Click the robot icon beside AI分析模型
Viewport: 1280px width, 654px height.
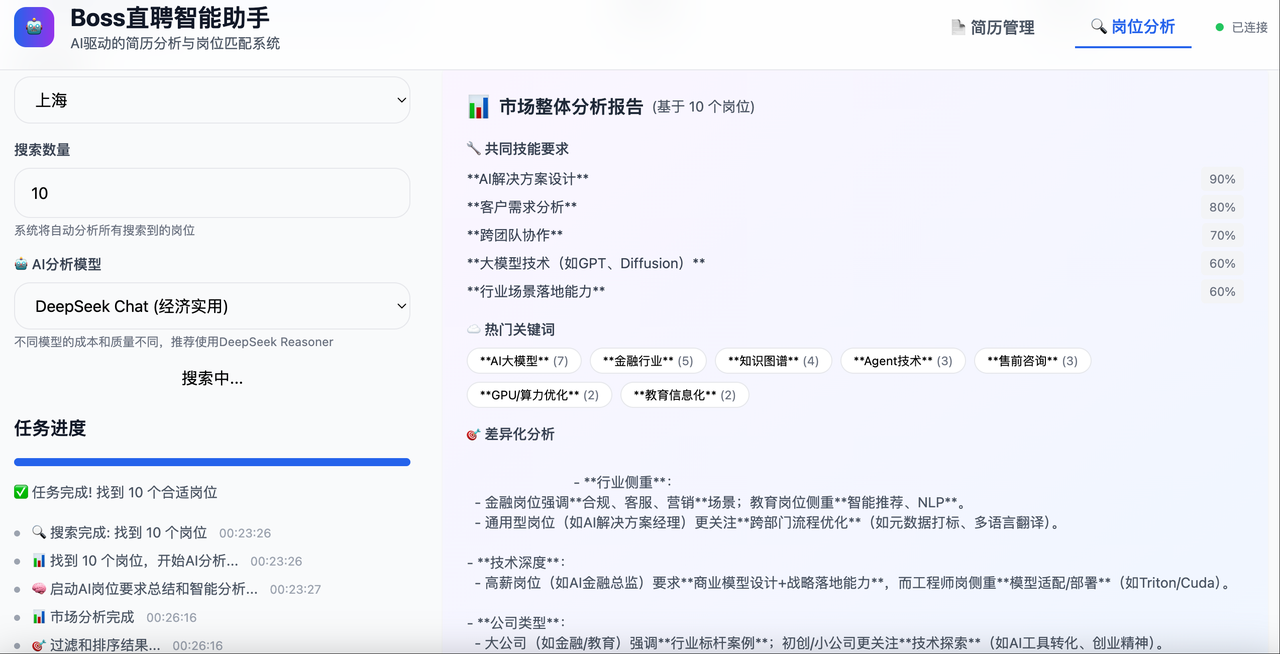tap(21, 264)
